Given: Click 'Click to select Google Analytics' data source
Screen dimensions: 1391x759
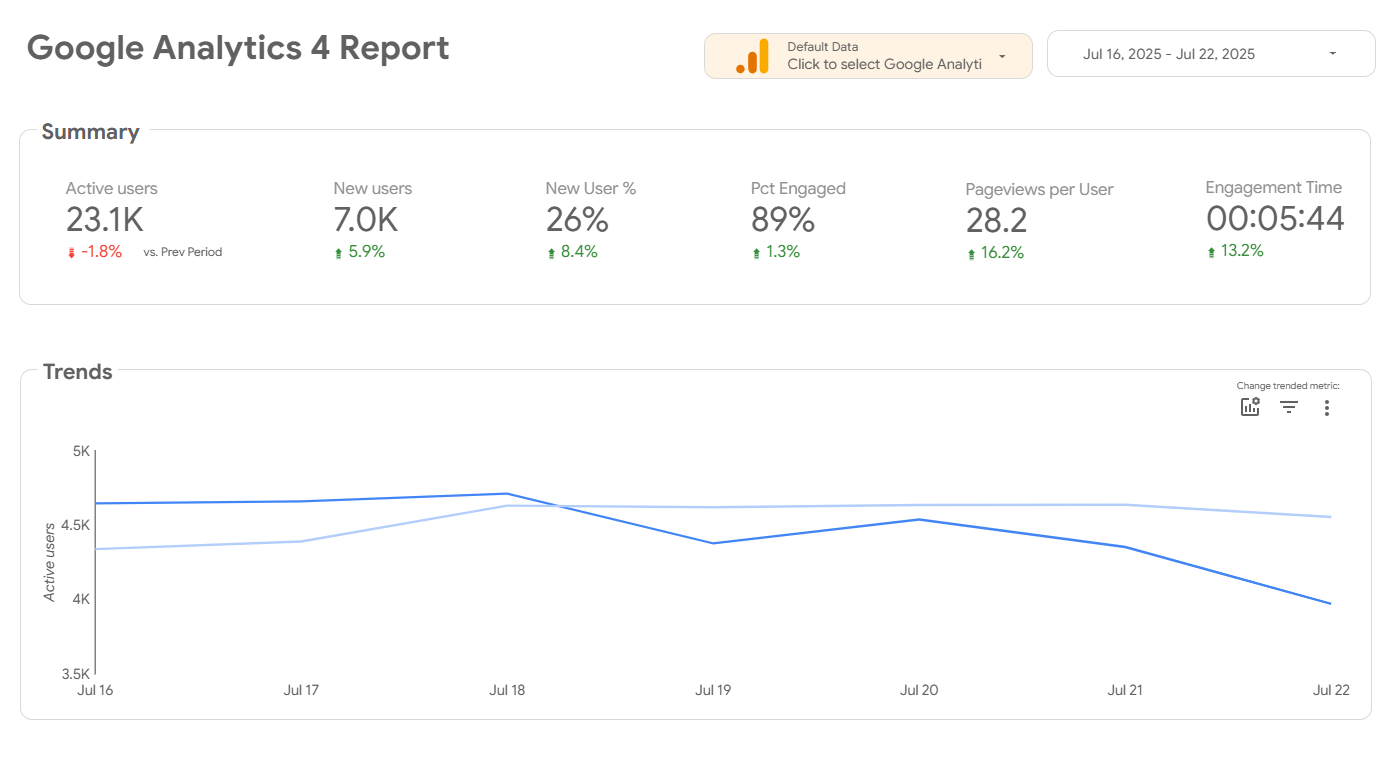Looking at the screenshot, I should [x=884, y=64].
